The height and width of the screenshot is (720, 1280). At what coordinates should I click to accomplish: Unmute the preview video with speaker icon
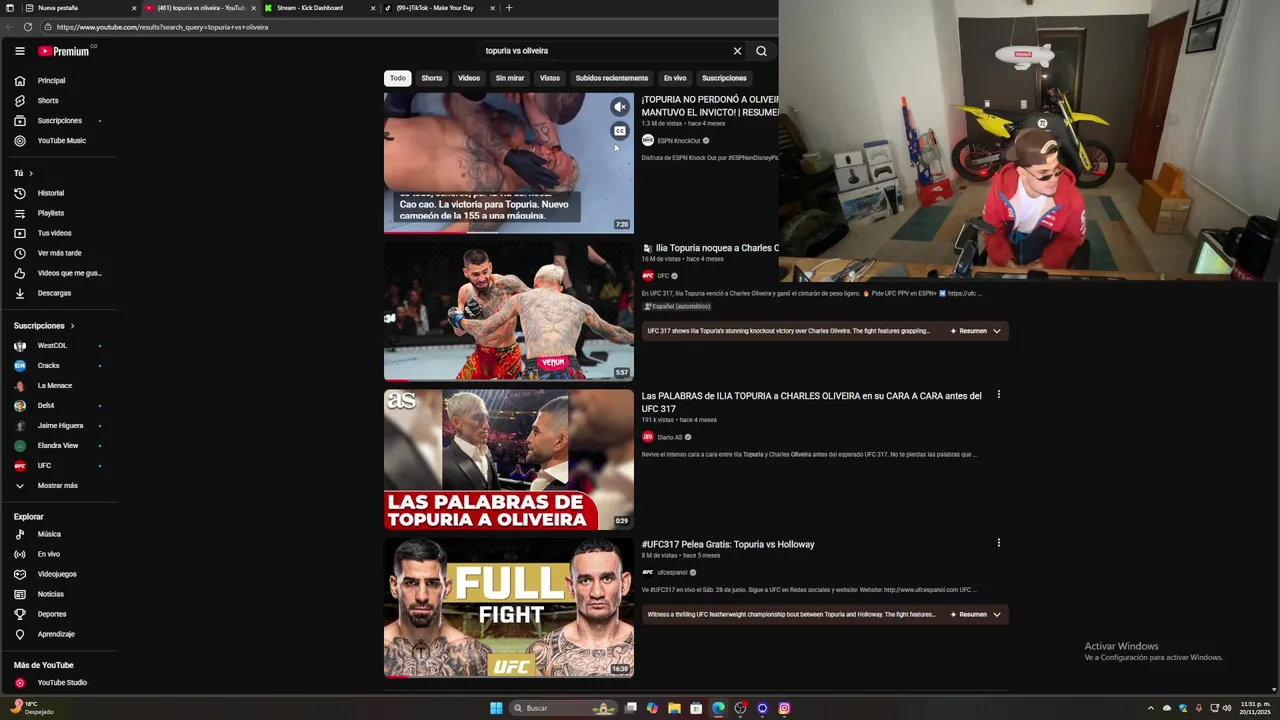tap(620, 107)
